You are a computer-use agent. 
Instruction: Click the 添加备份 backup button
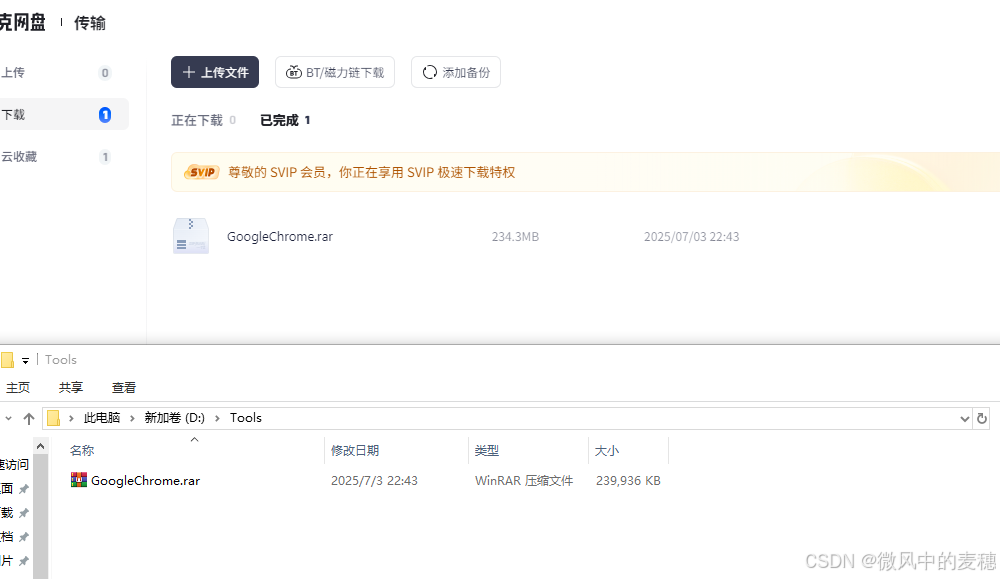click(x=455, y=72)
